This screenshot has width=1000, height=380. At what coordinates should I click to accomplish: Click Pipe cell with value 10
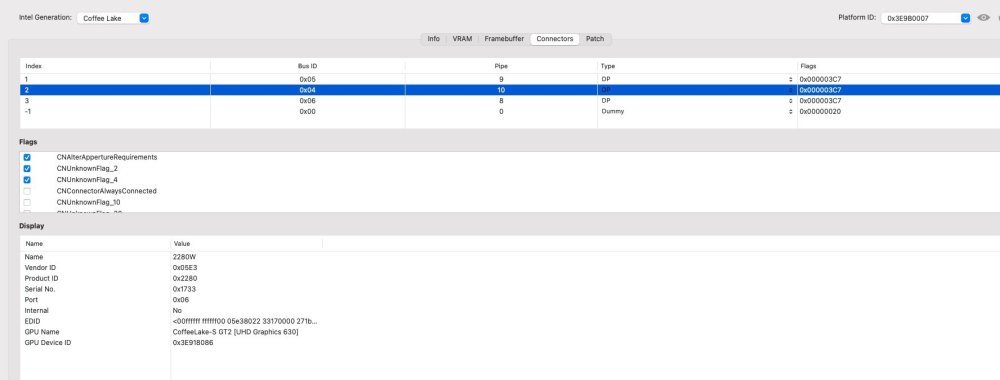click(501, 90)
